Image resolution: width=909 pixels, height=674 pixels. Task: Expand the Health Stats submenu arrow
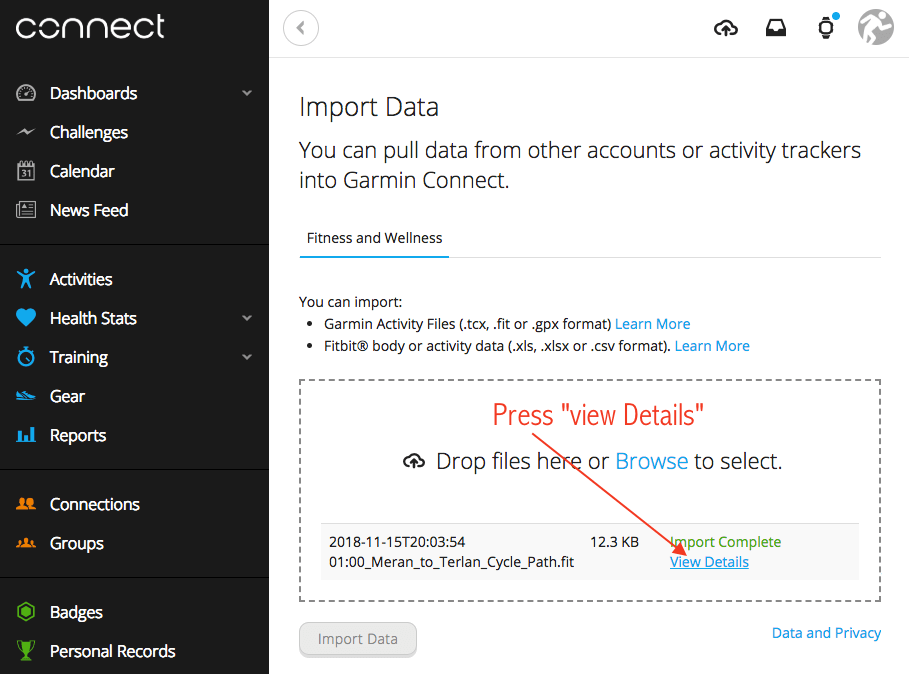coord(247,318)
